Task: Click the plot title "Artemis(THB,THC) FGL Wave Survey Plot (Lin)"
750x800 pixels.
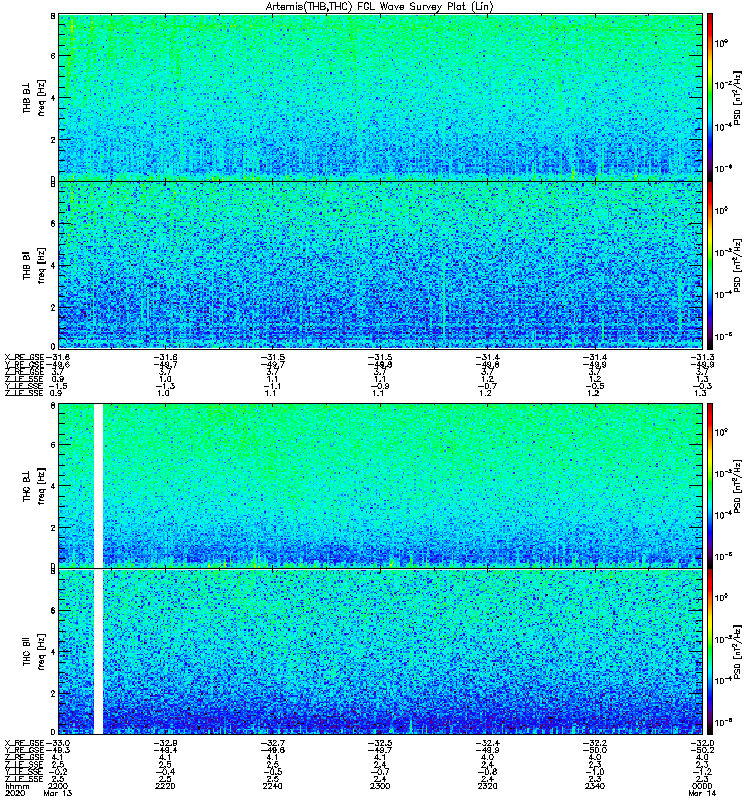Action: [379, 7]
